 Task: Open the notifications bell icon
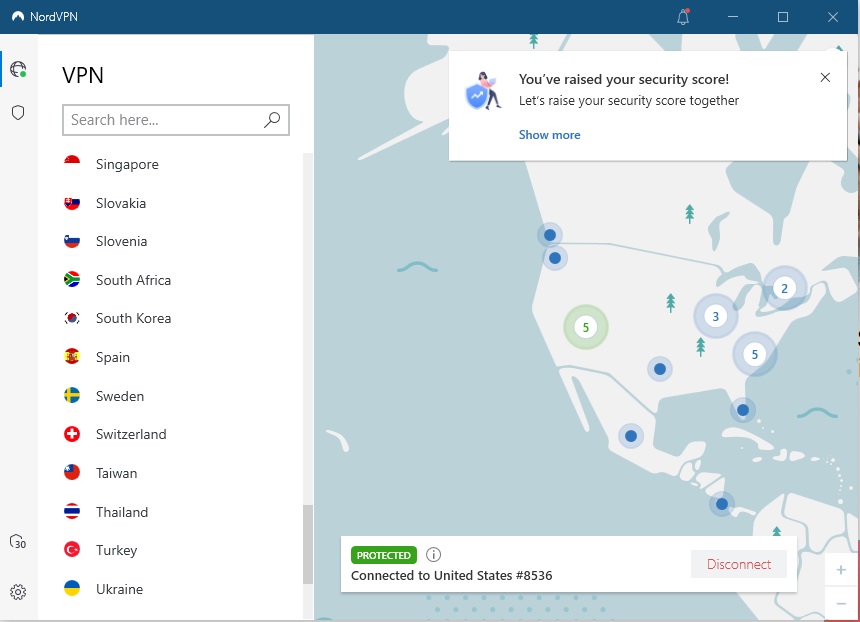click(x=683, y=17)
